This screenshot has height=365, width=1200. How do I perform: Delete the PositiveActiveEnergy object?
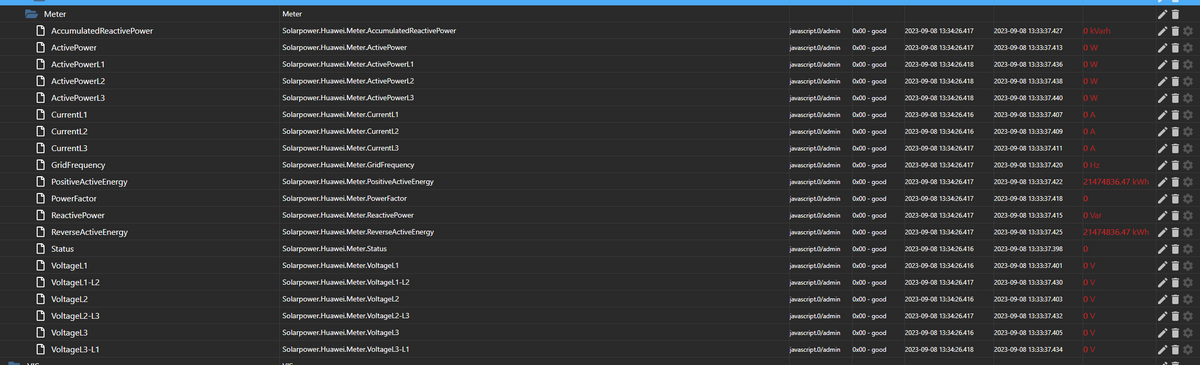pyautogui.click(x=1175, y=182)
